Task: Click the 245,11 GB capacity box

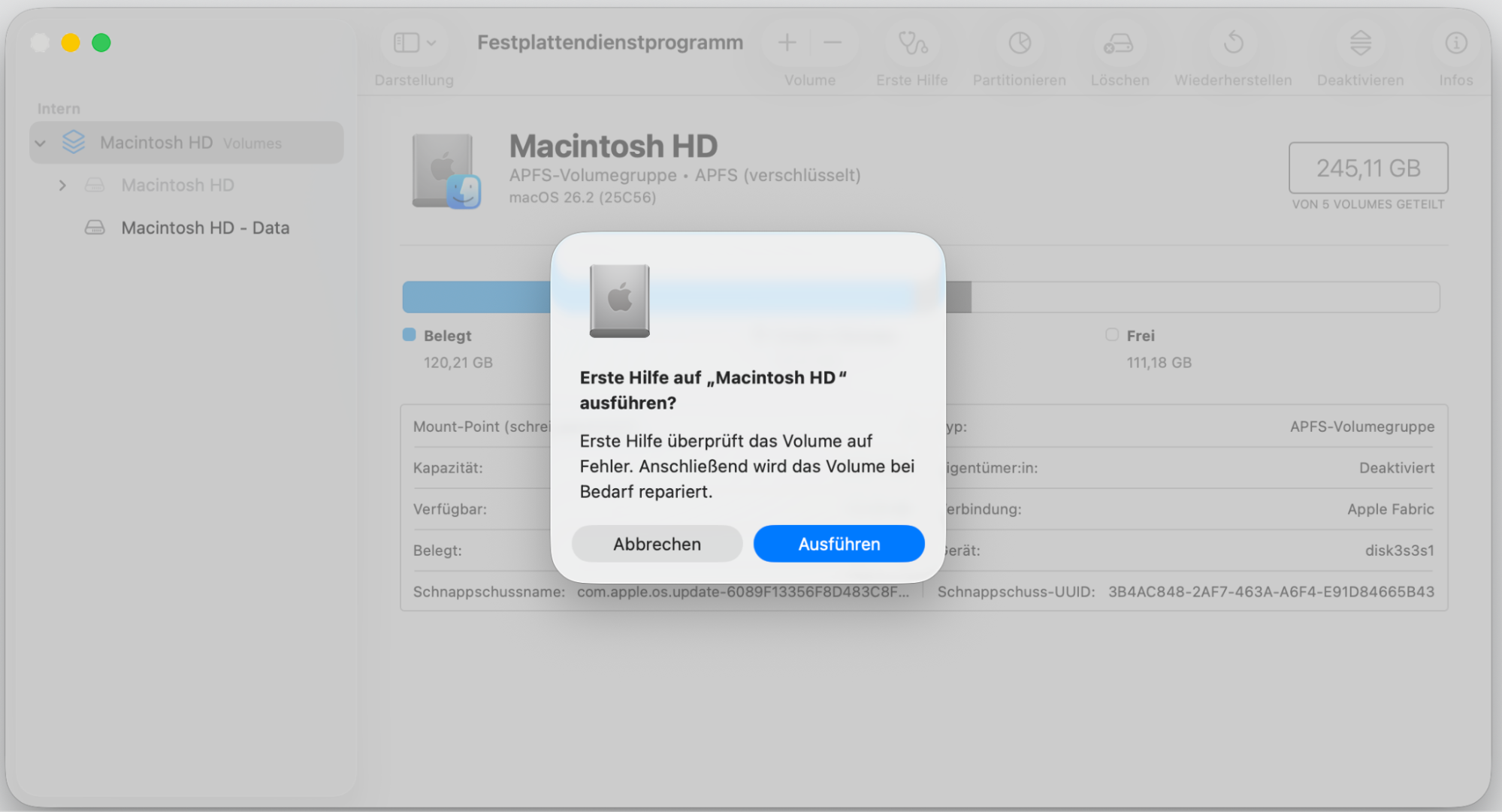Action: (1368, 168)
